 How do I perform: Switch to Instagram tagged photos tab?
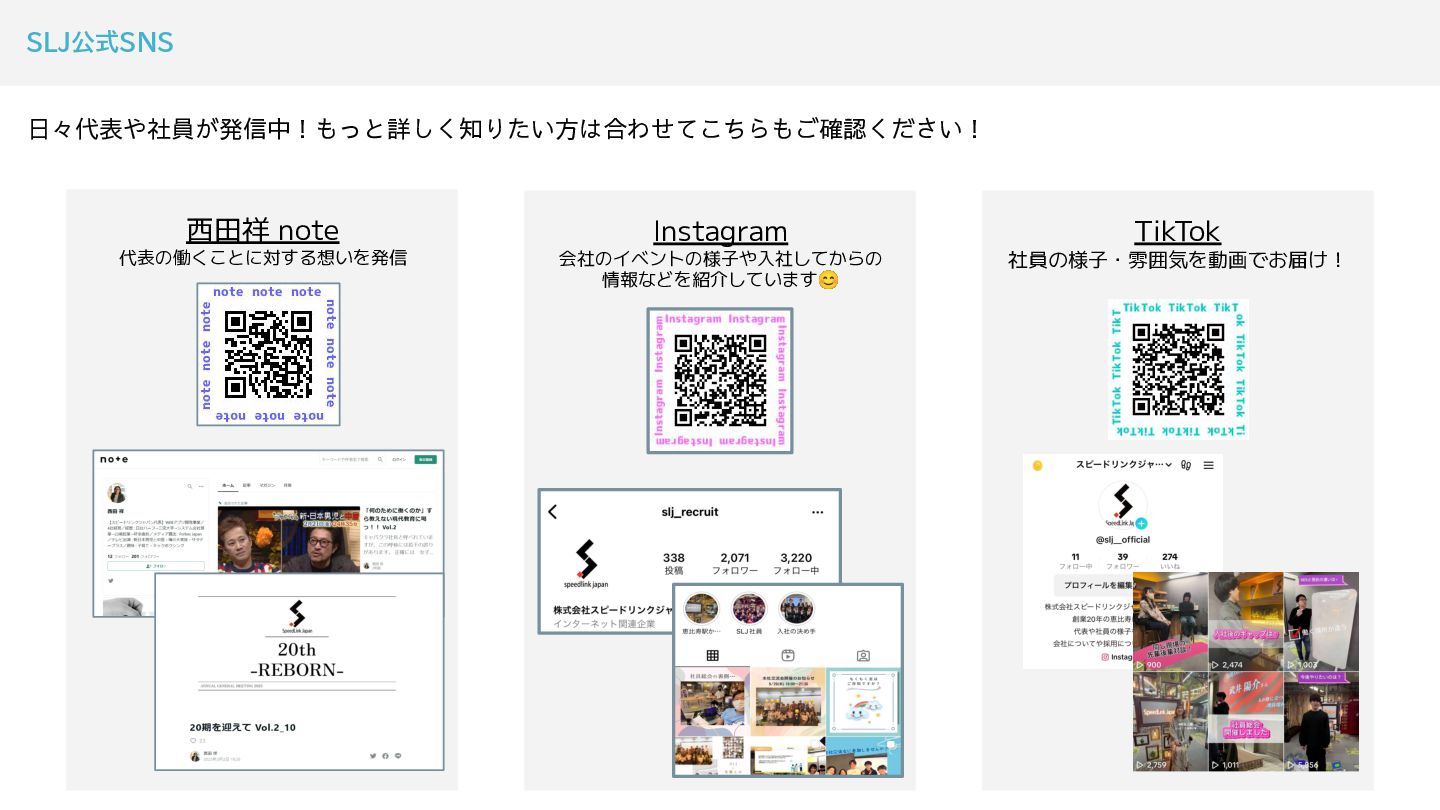click(x=863, y=656)
